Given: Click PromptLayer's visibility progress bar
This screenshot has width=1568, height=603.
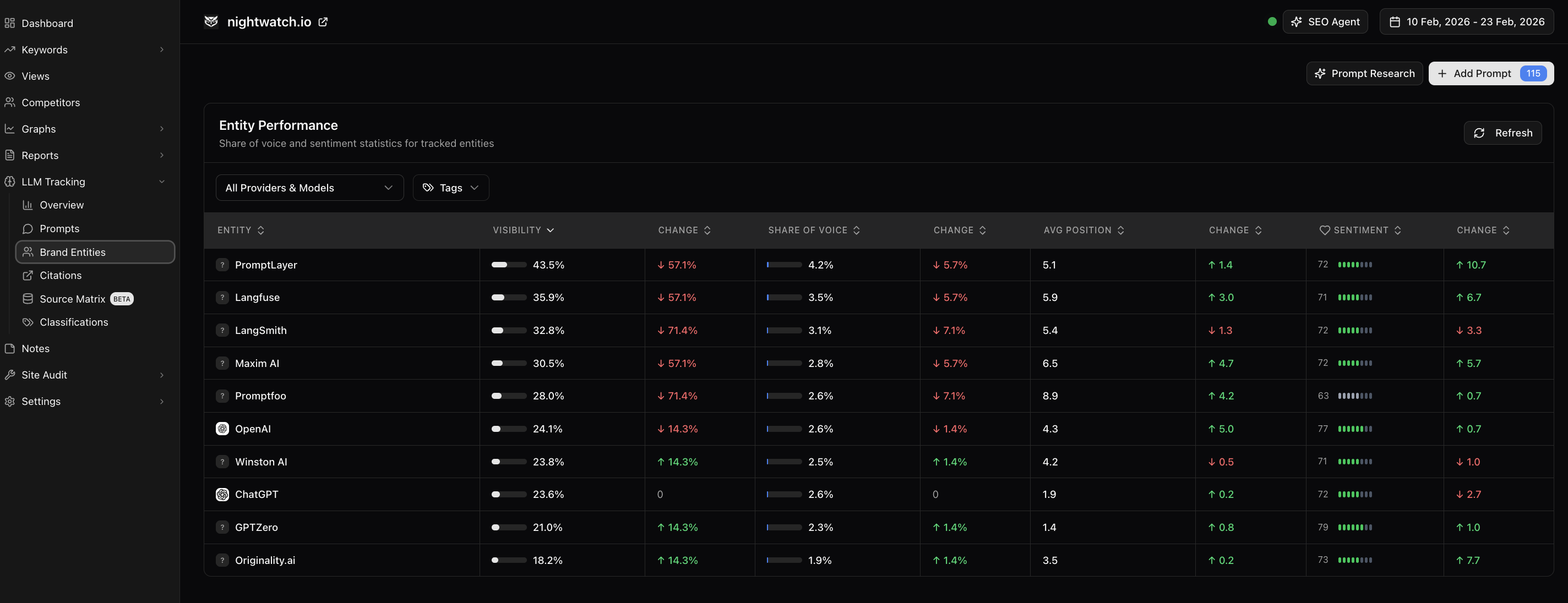Looking at the screenshot, I should [508, 265].
